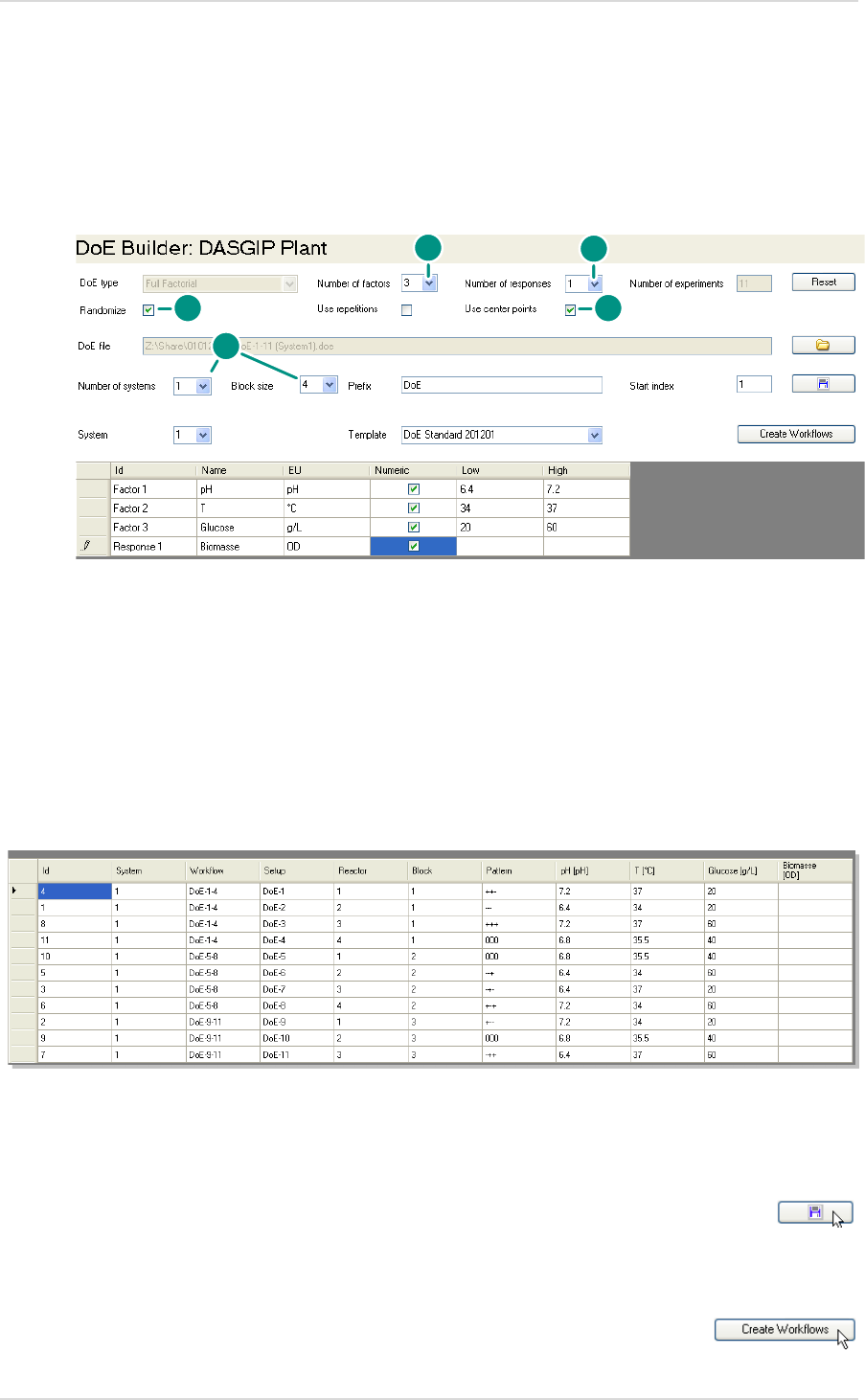Click the greyed DoE type Full Factorial dropdown

(x=219, y=283)
